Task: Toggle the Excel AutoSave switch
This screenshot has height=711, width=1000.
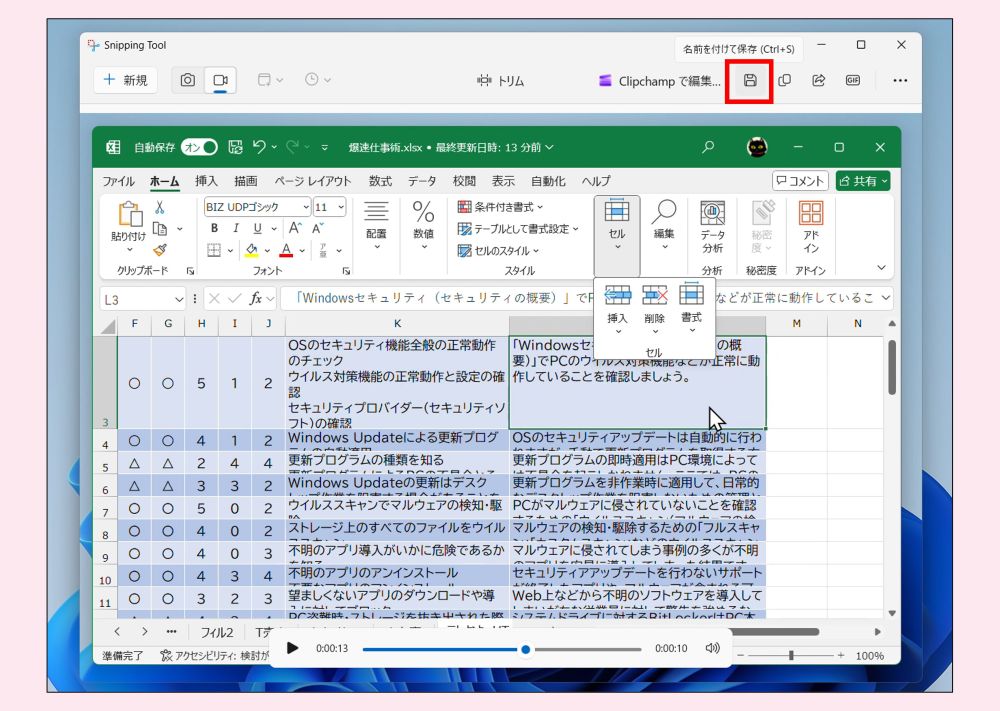Action: coord(199,147)
